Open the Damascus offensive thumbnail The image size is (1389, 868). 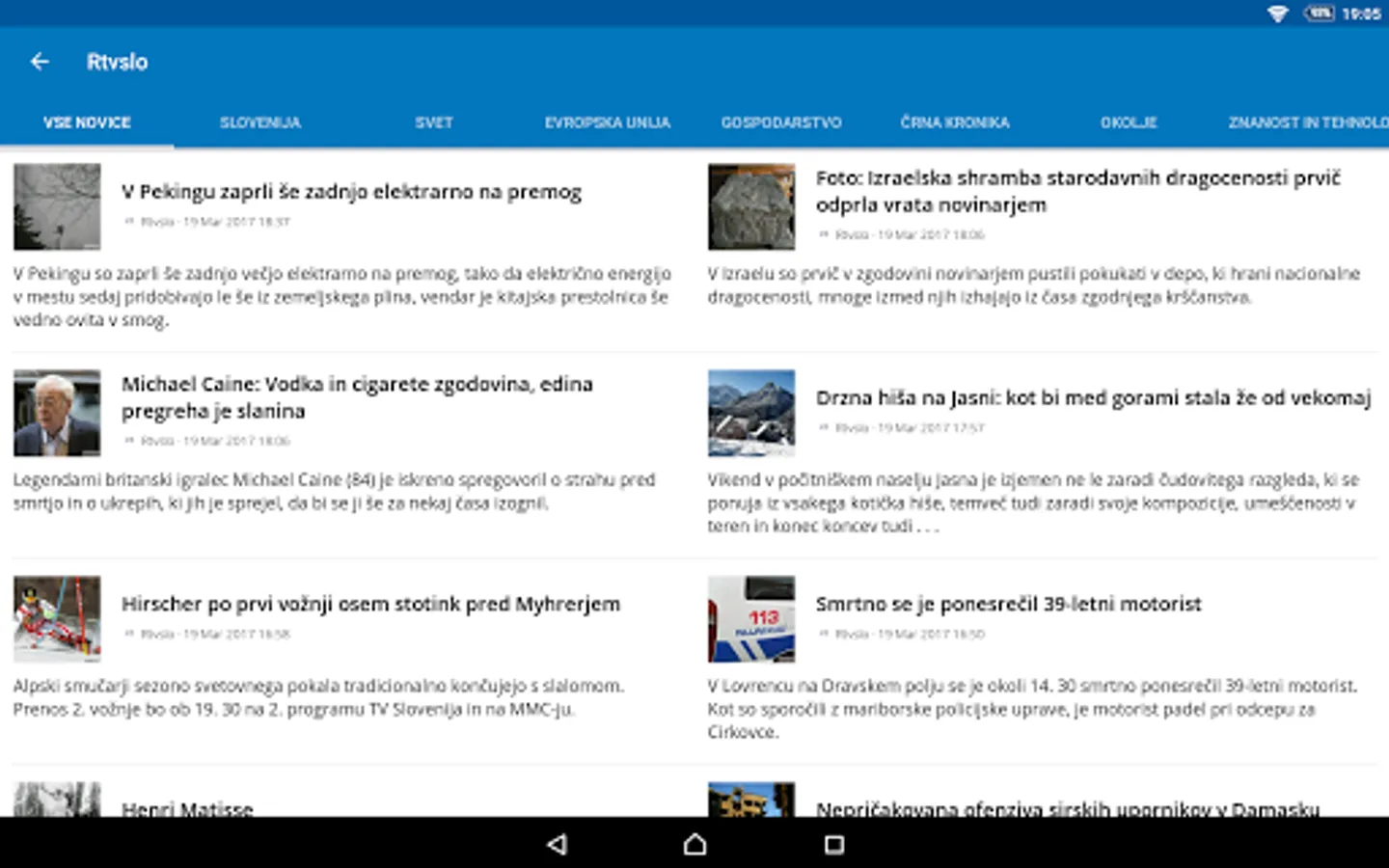coord(751,800)
